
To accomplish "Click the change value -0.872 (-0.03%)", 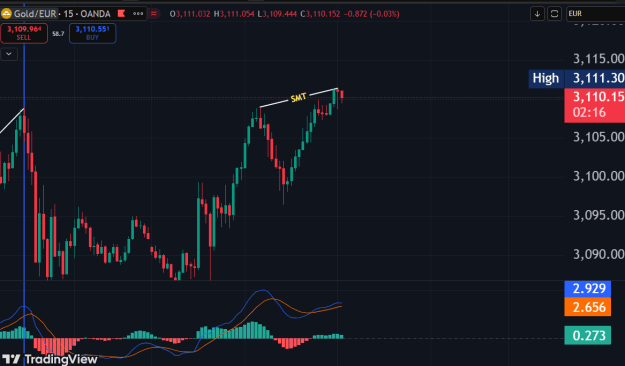I will pos(371,14).
